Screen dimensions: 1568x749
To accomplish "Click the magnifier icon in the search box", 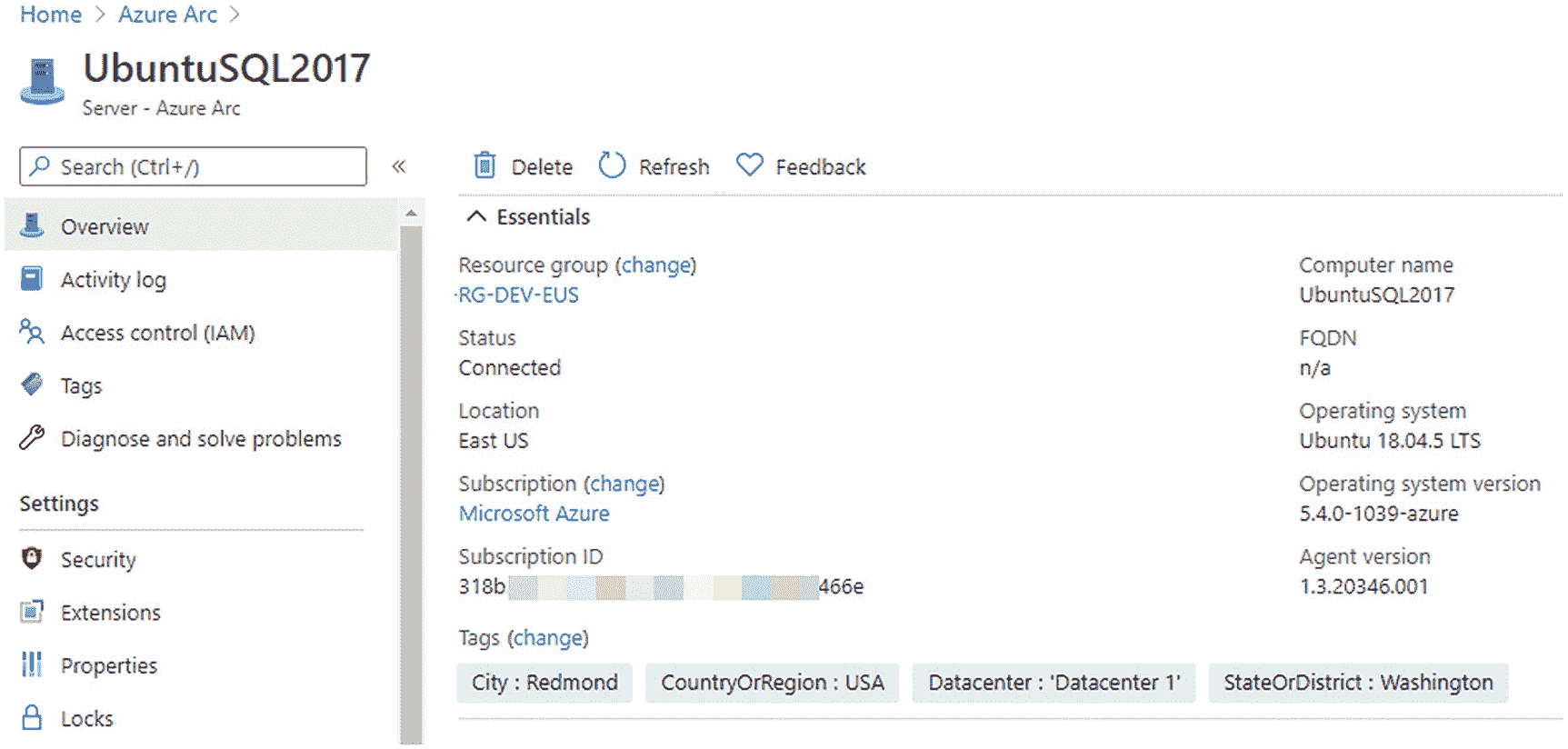I will [39, 166].
